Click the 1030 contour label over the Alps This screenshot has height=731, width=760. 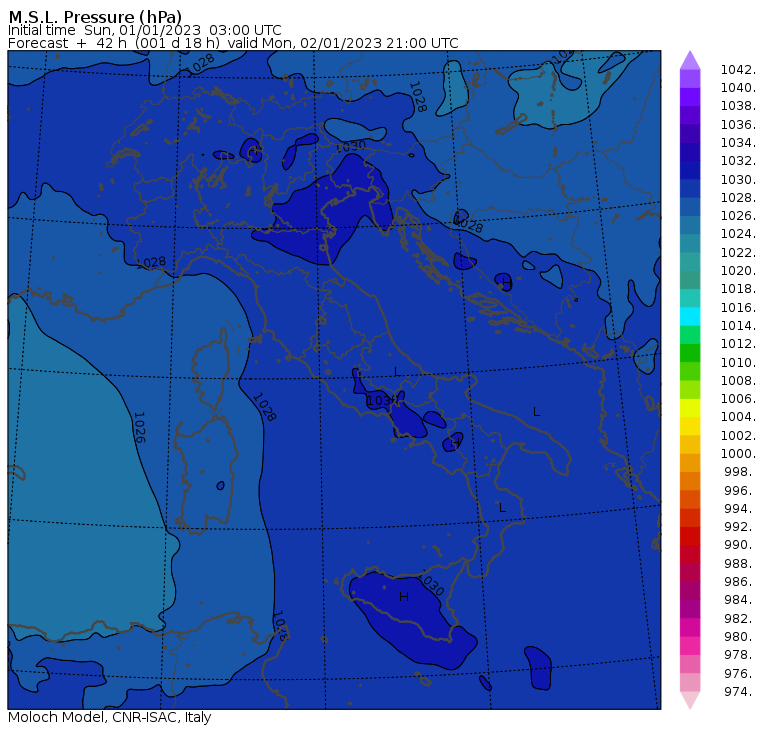[351, 146]
